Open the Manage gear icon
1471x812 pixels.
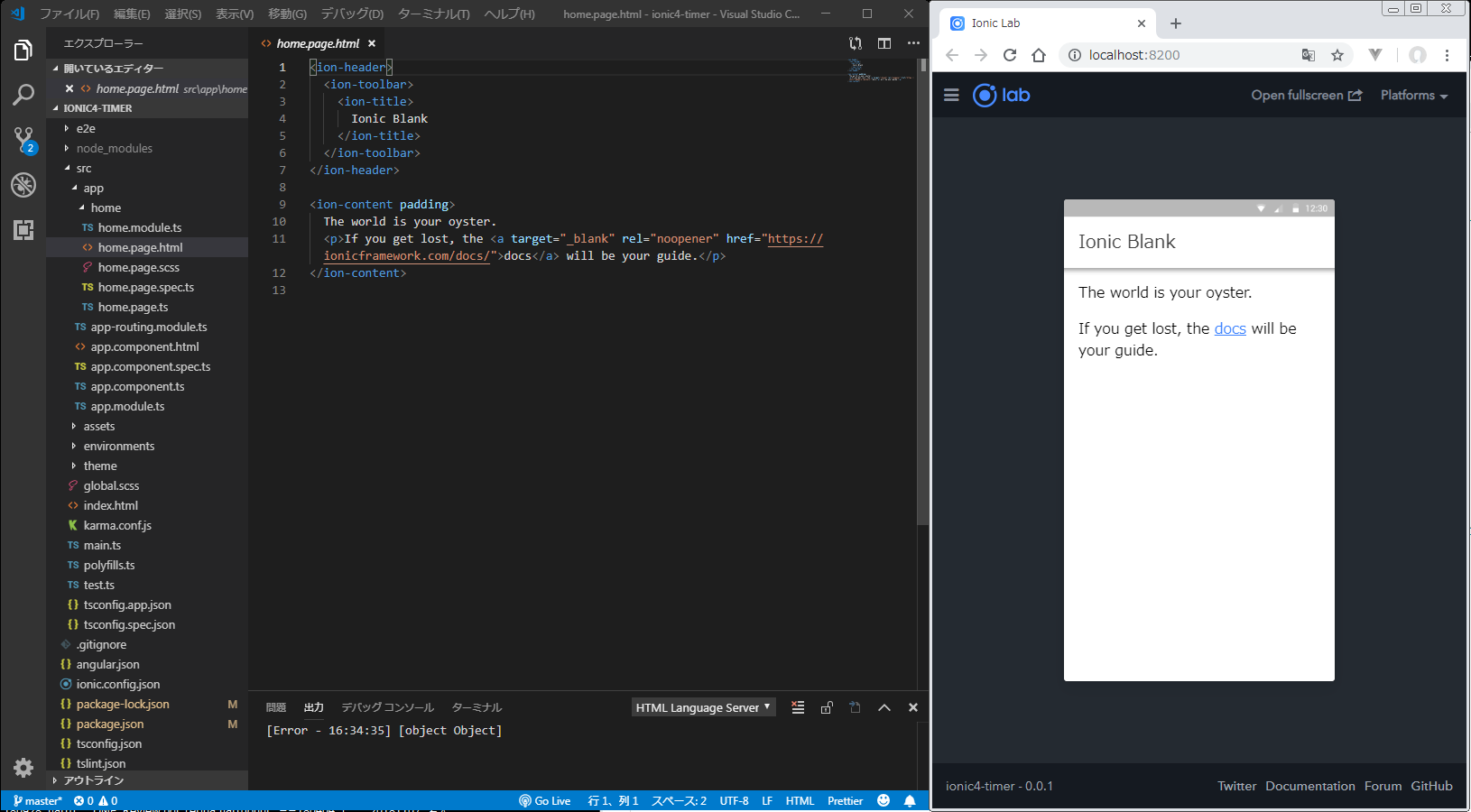[x=23, y=768]
